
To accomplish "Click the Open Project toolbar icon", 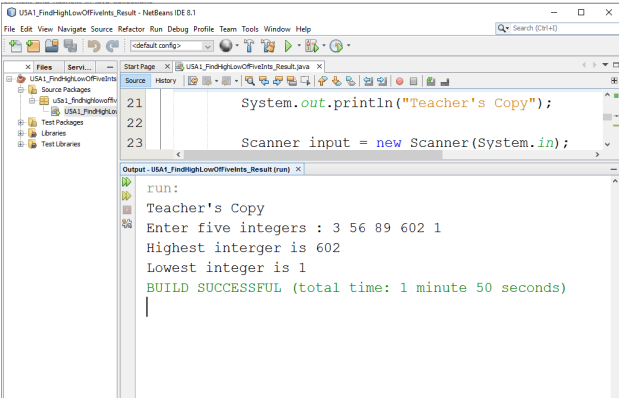I will click(52, 46).
